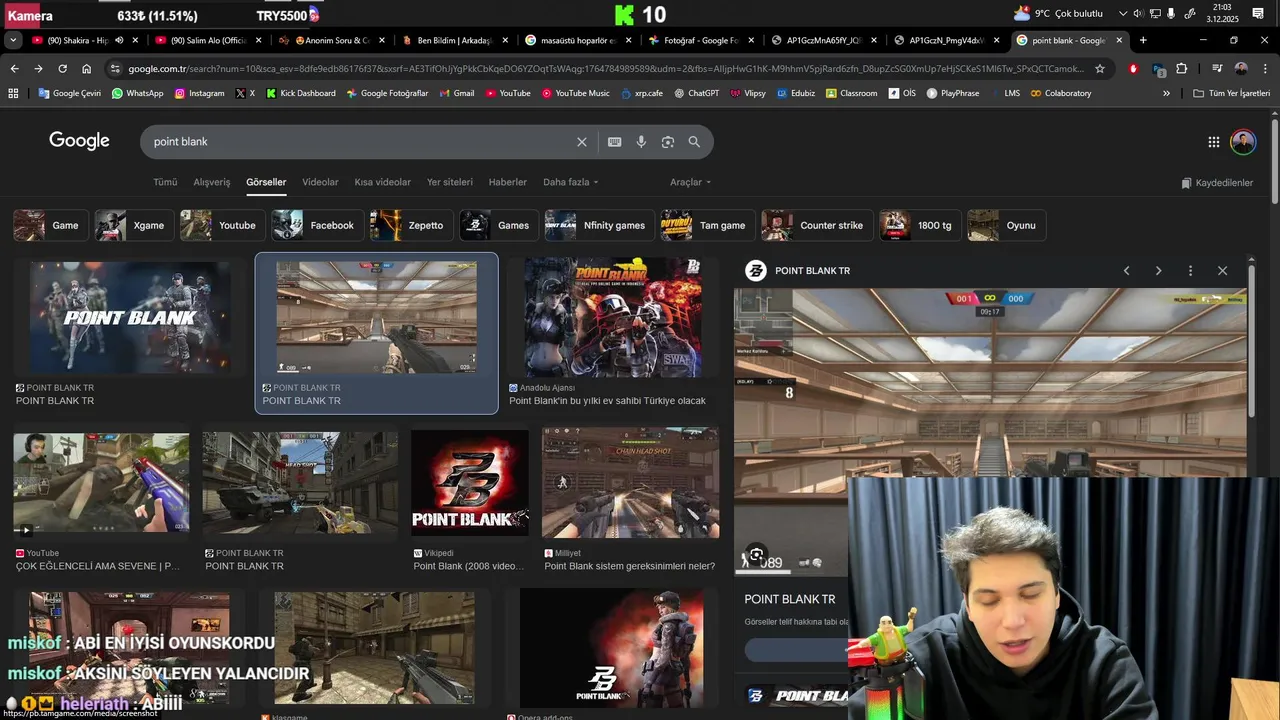The height and width of the screenshot is (720, 1280).
Task: Close the POINT BLANK TR preview panel
Action: (x=1222, y=271)
